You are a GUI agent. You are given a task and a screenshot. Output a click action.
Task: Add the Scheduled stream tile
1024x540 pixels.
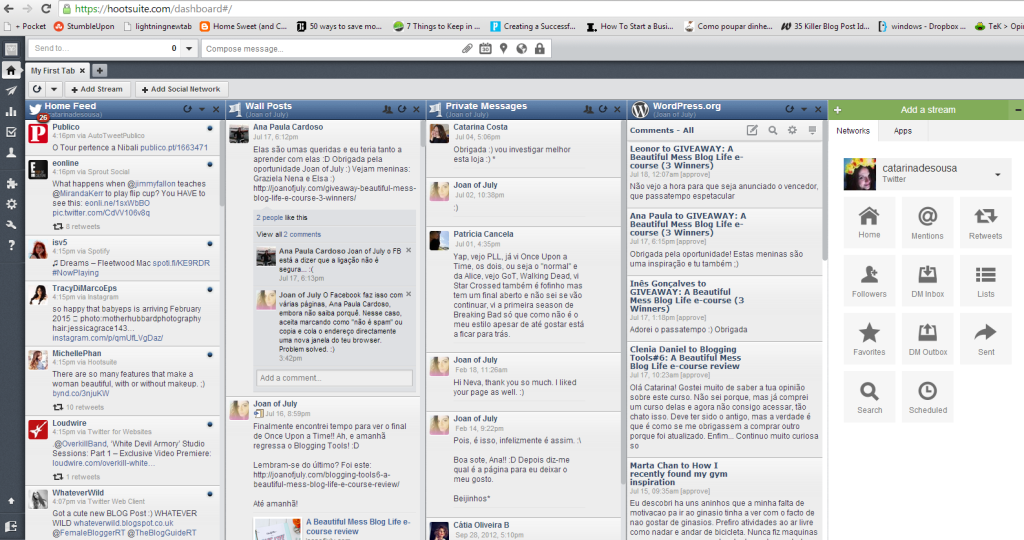tap(927, 396)
